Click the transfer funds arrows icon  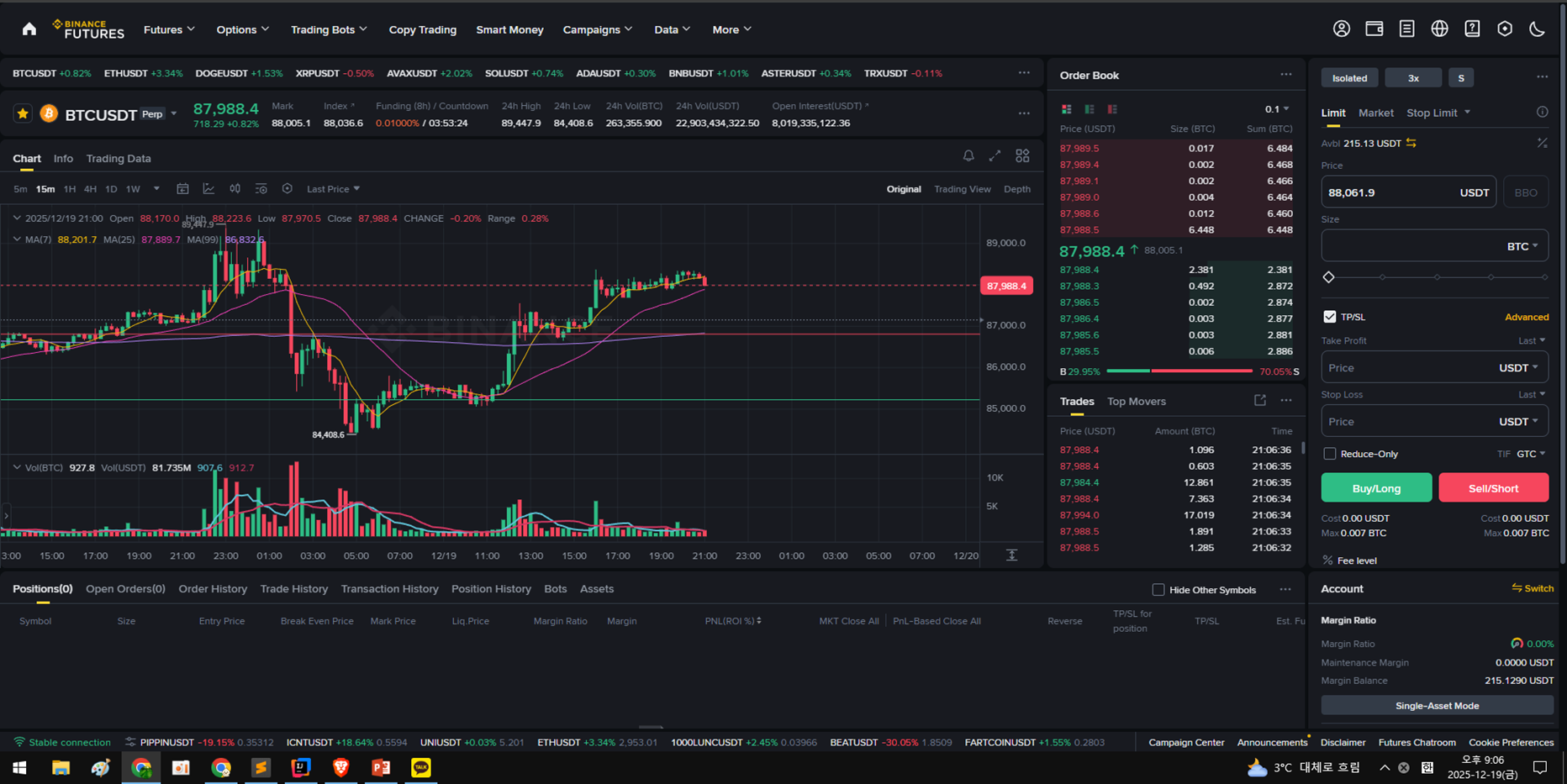pyautogui.click(x=1411, y=143)
